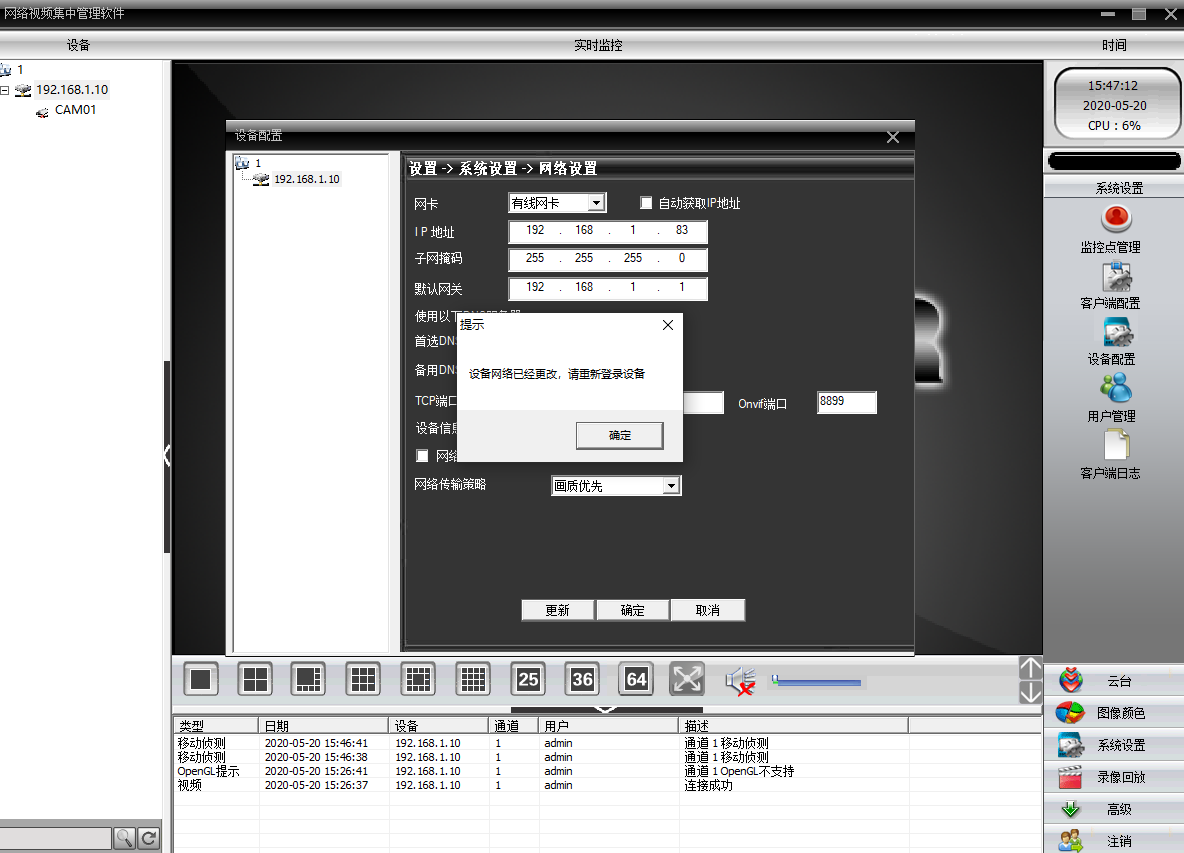Open the 录像回放 panel tab

(1114, 777)
